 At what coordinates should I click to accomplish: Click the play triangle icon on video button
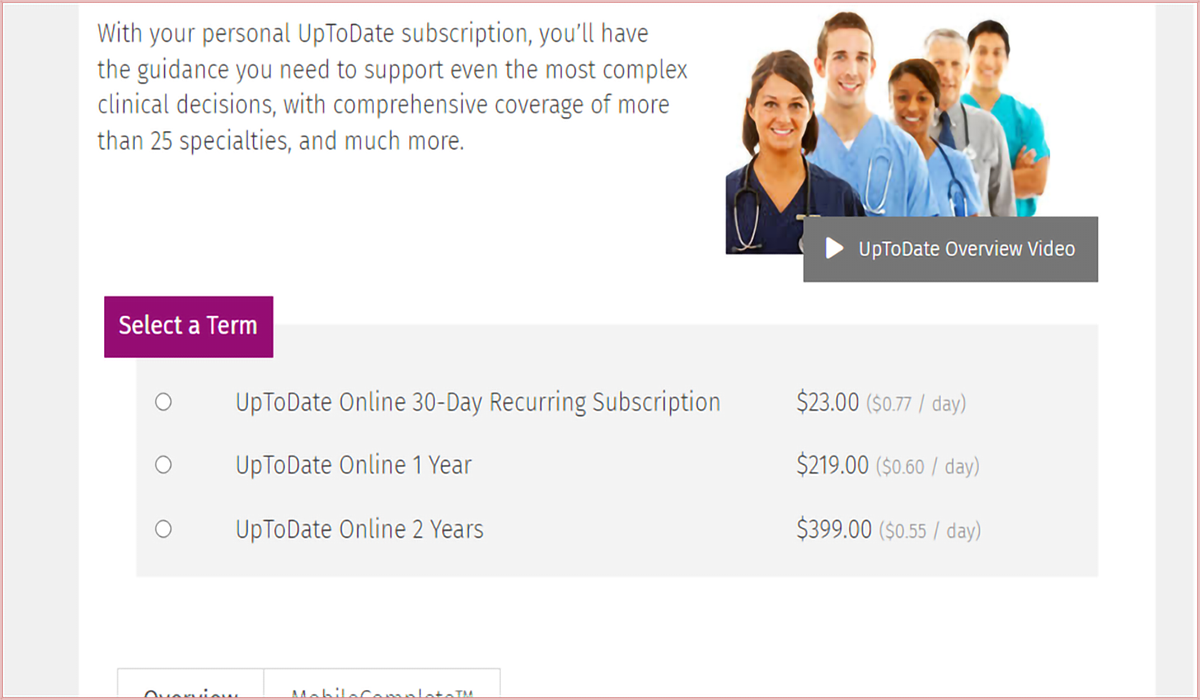(835, 249)
